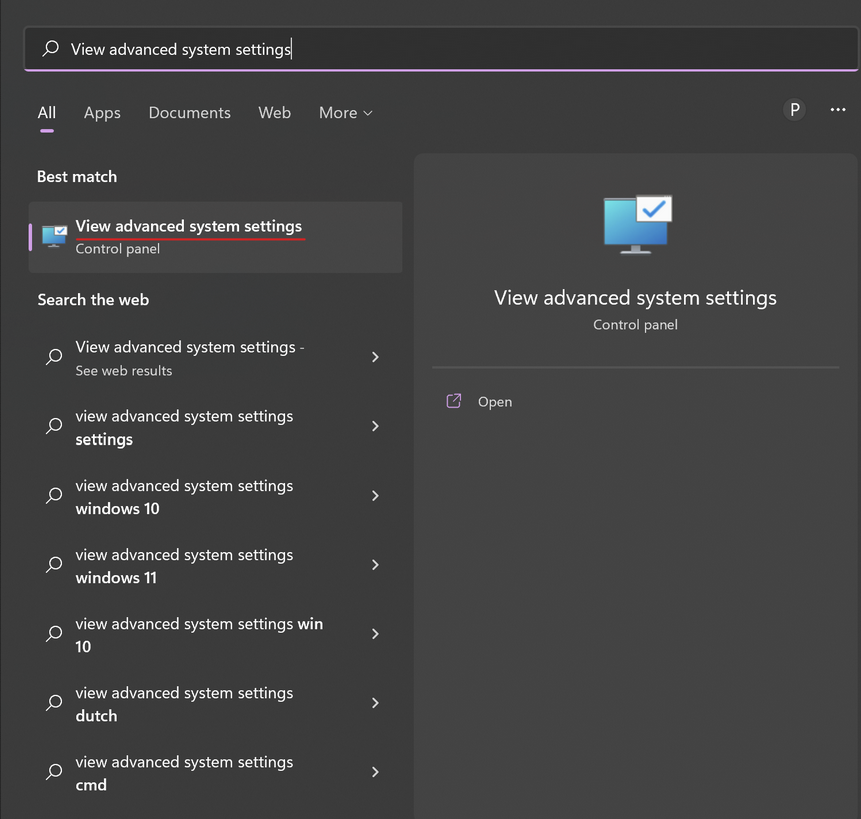Open the P user account avatar
Screen dimensions: 861x819
click(x=794, y=110)
